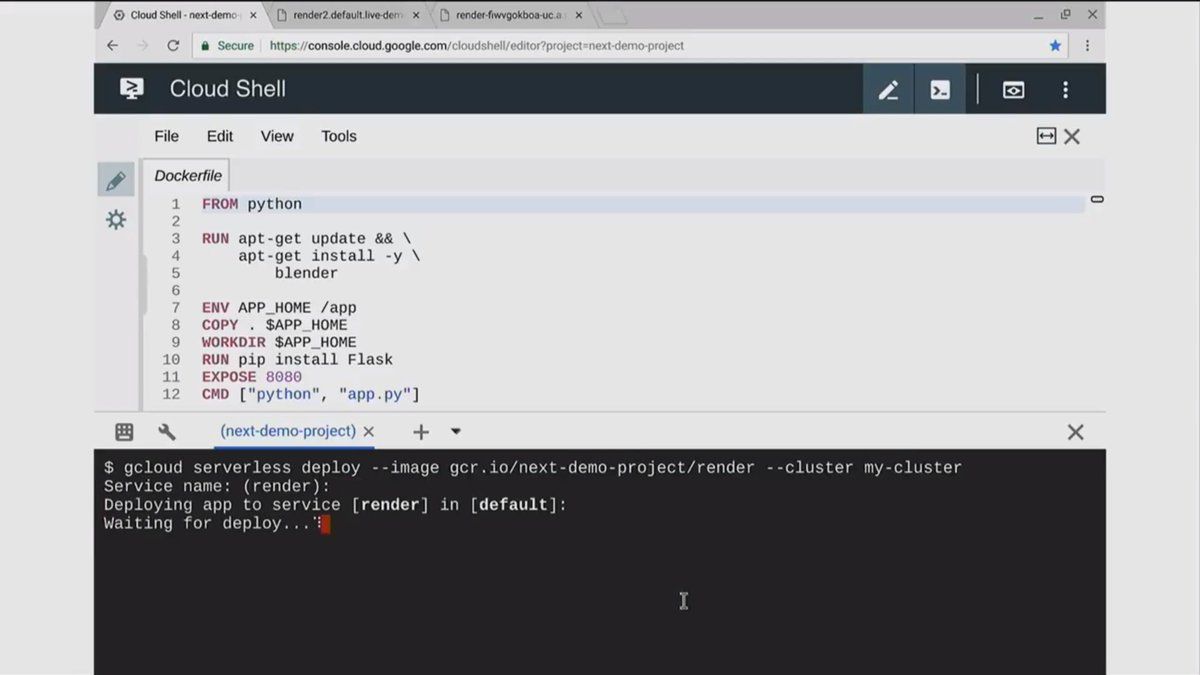Viewport: 1200px width, 675px height.
Task: Toggle editor full-width expand icon
Action: (x=1046, y=136)
